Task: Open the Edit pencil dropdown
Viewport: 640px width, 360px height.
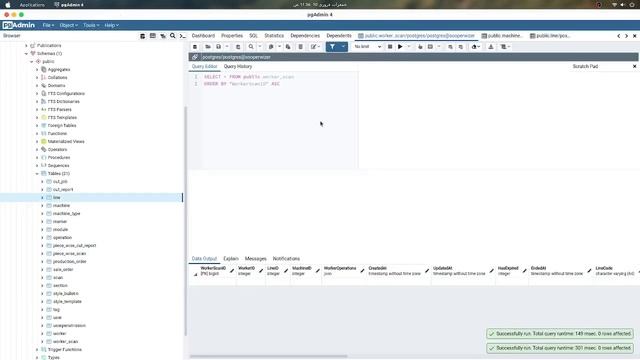Action: click(316, 47)
